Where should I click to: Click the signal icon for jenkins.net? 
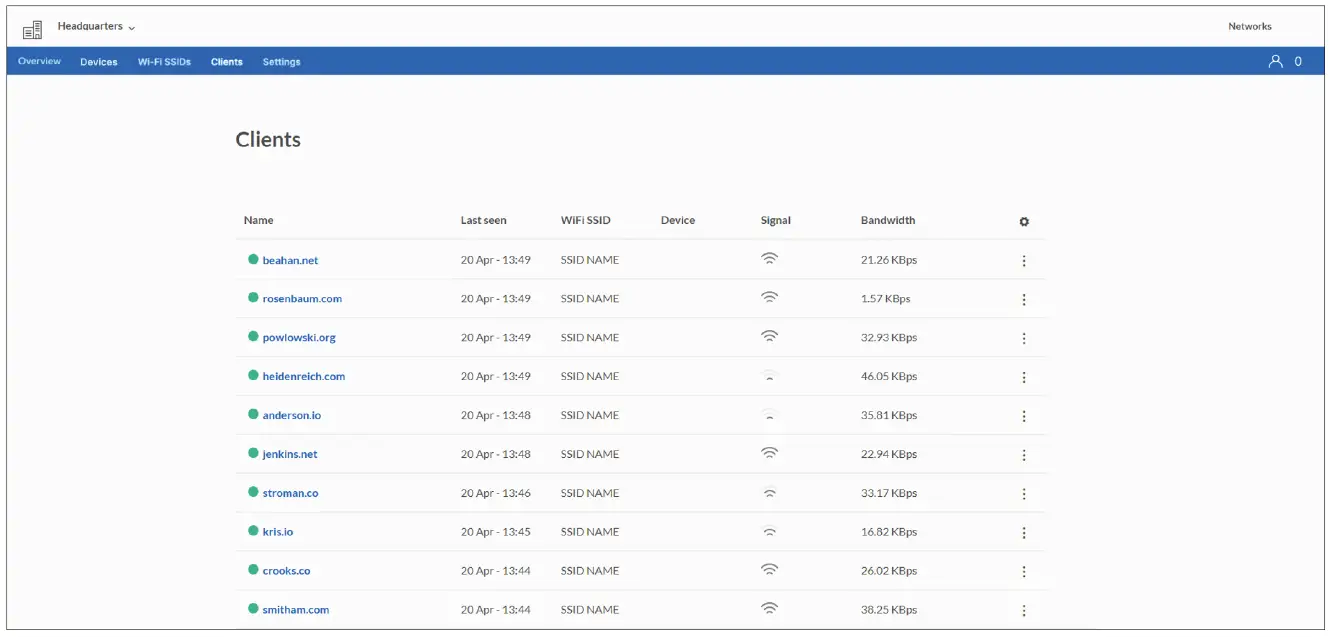coord(769,453)
